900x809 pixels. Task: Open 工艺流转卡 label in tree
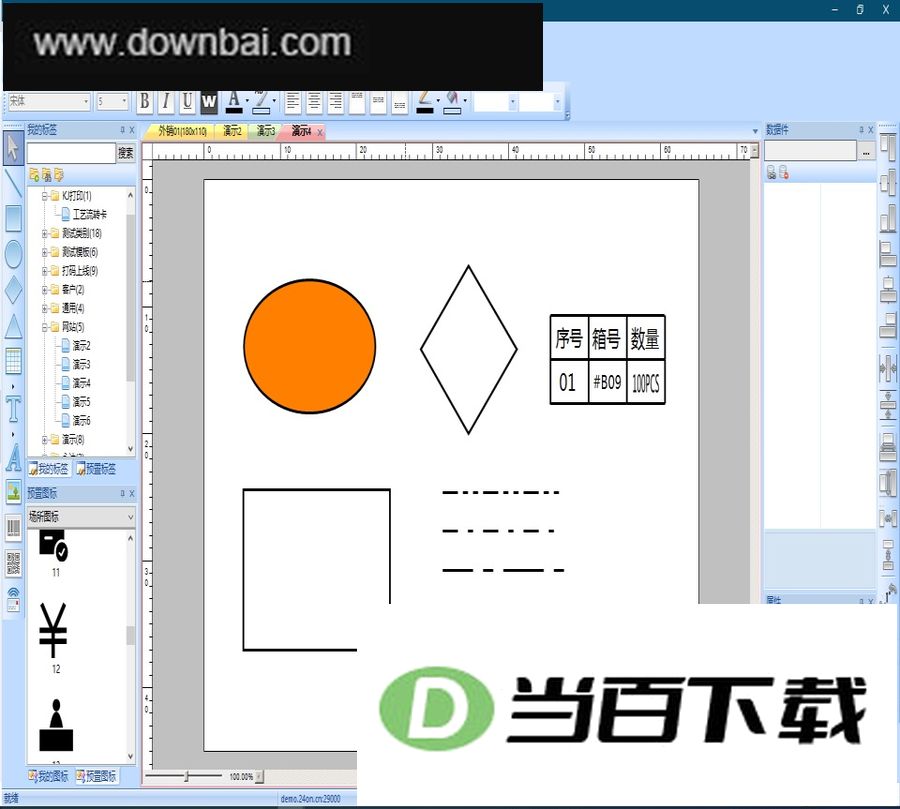[90, 214]
